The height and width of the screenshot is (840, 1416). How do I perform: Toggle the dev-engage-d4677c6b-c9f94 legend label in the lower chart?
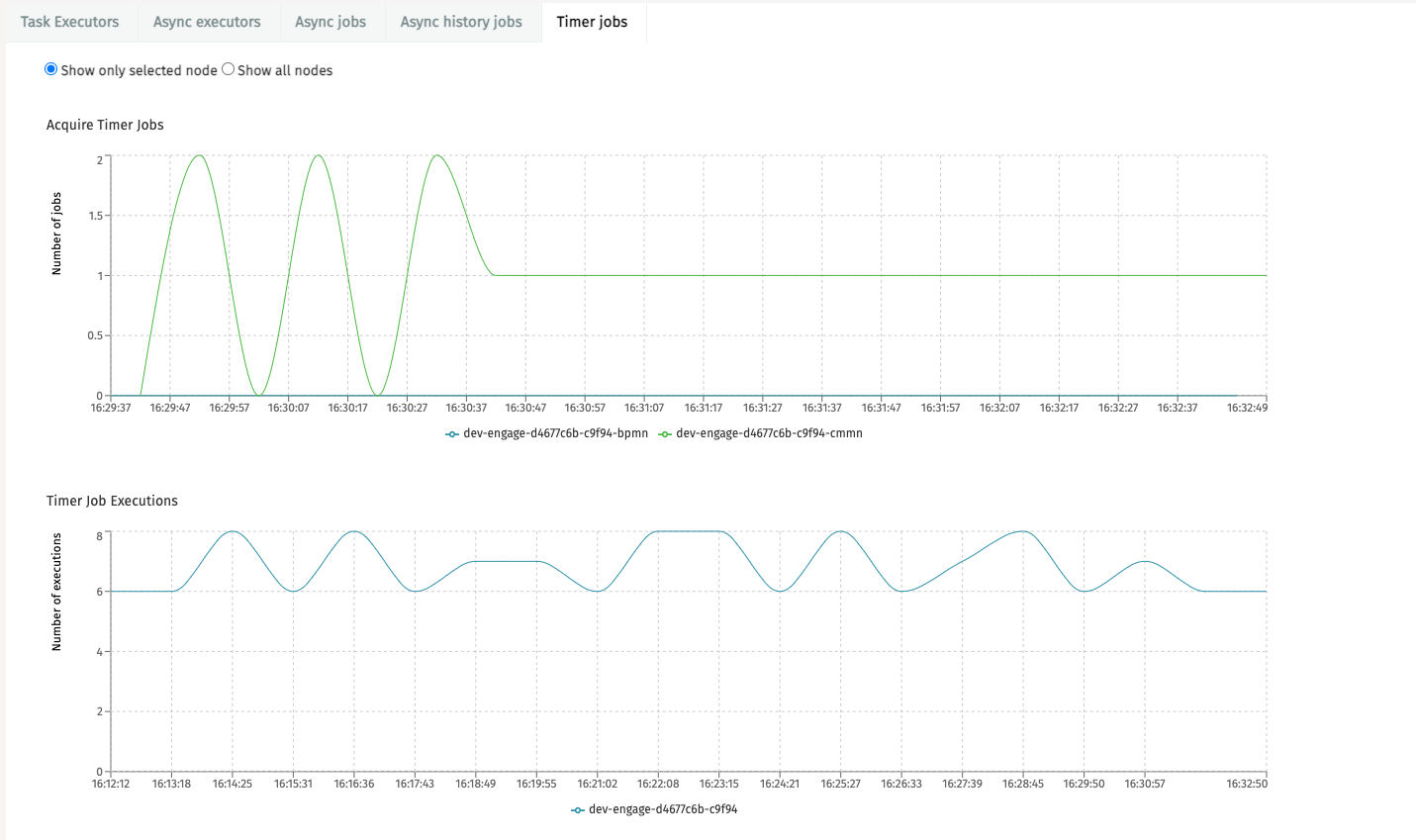coord(662,809)
